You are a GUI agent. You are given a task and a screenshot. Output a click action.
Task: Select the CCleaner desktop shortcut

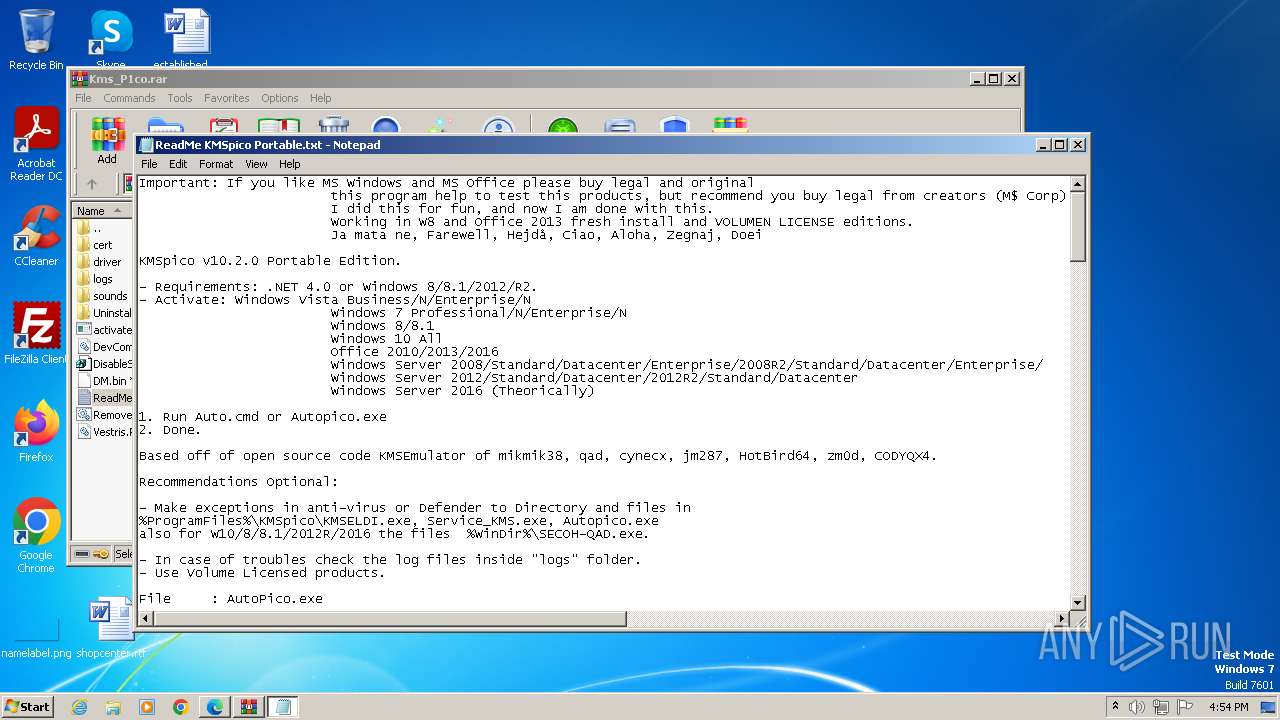pos(36,236)
